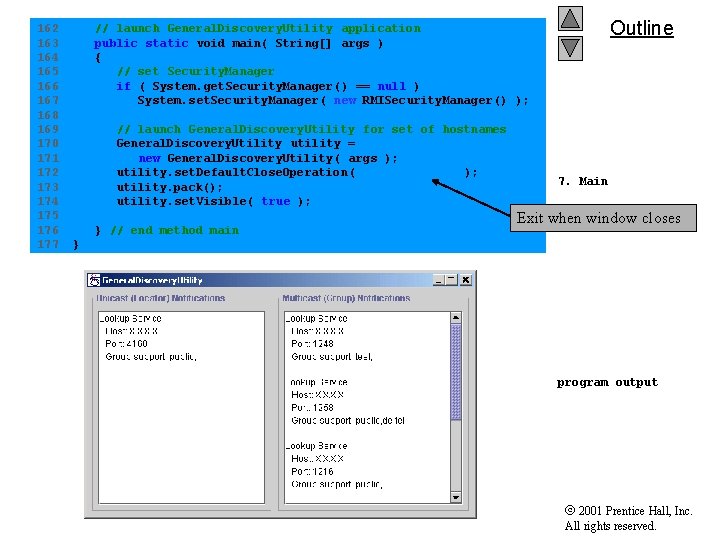Click 'Group support: public,default' line
720x540 pixels.
click(348, 420)
